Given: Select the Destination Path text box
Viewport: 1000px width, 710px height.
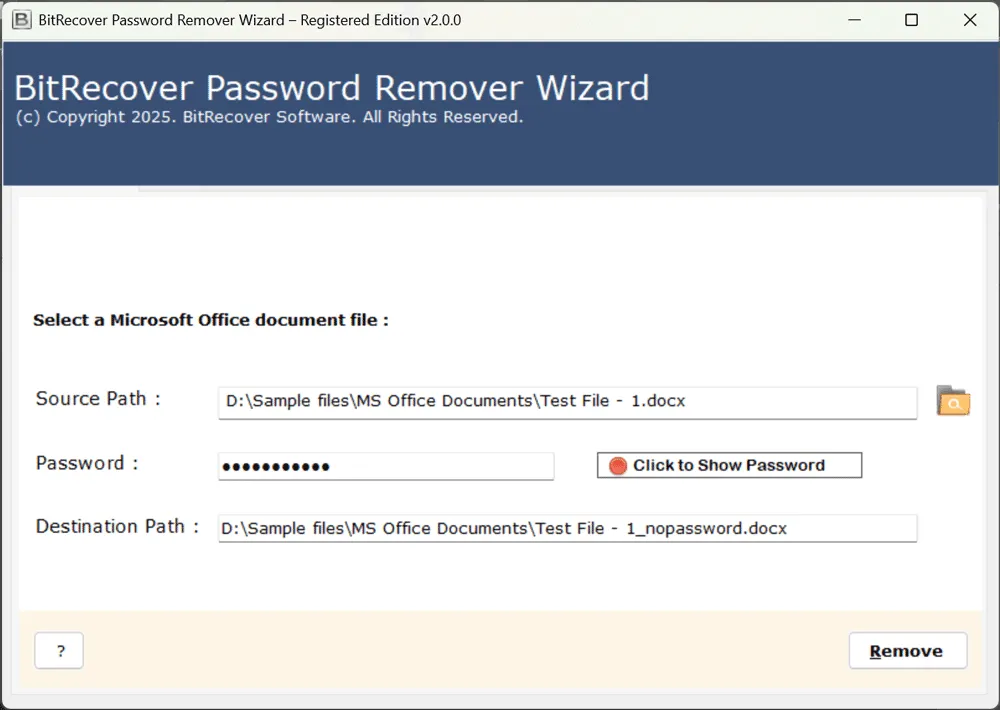Looking at the screenshot, I should [x=567, y=528].
